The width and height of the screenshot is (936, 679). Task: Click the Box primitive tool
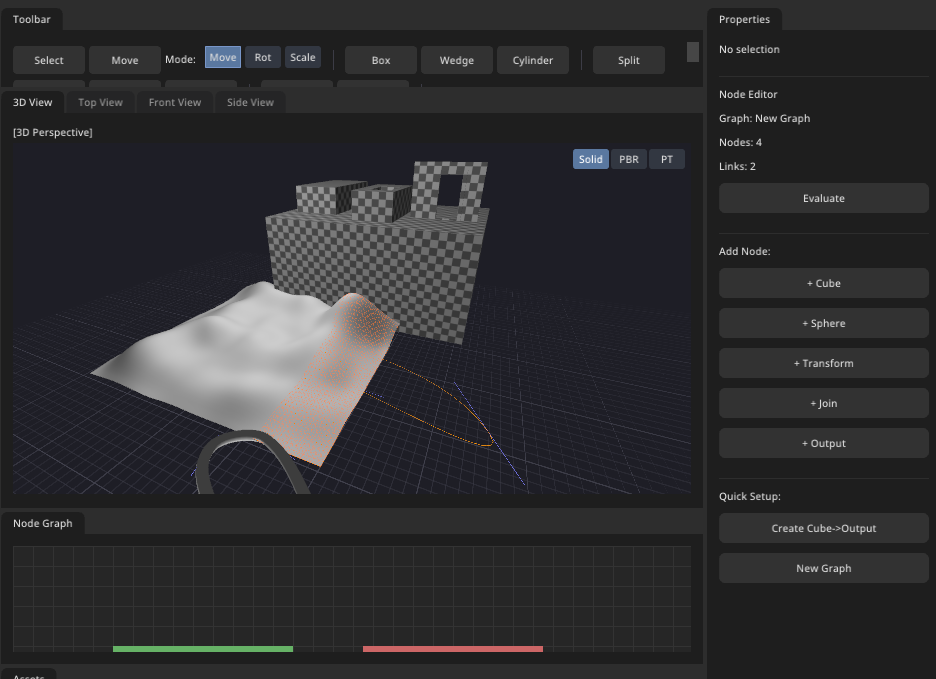tap(381, 60)
